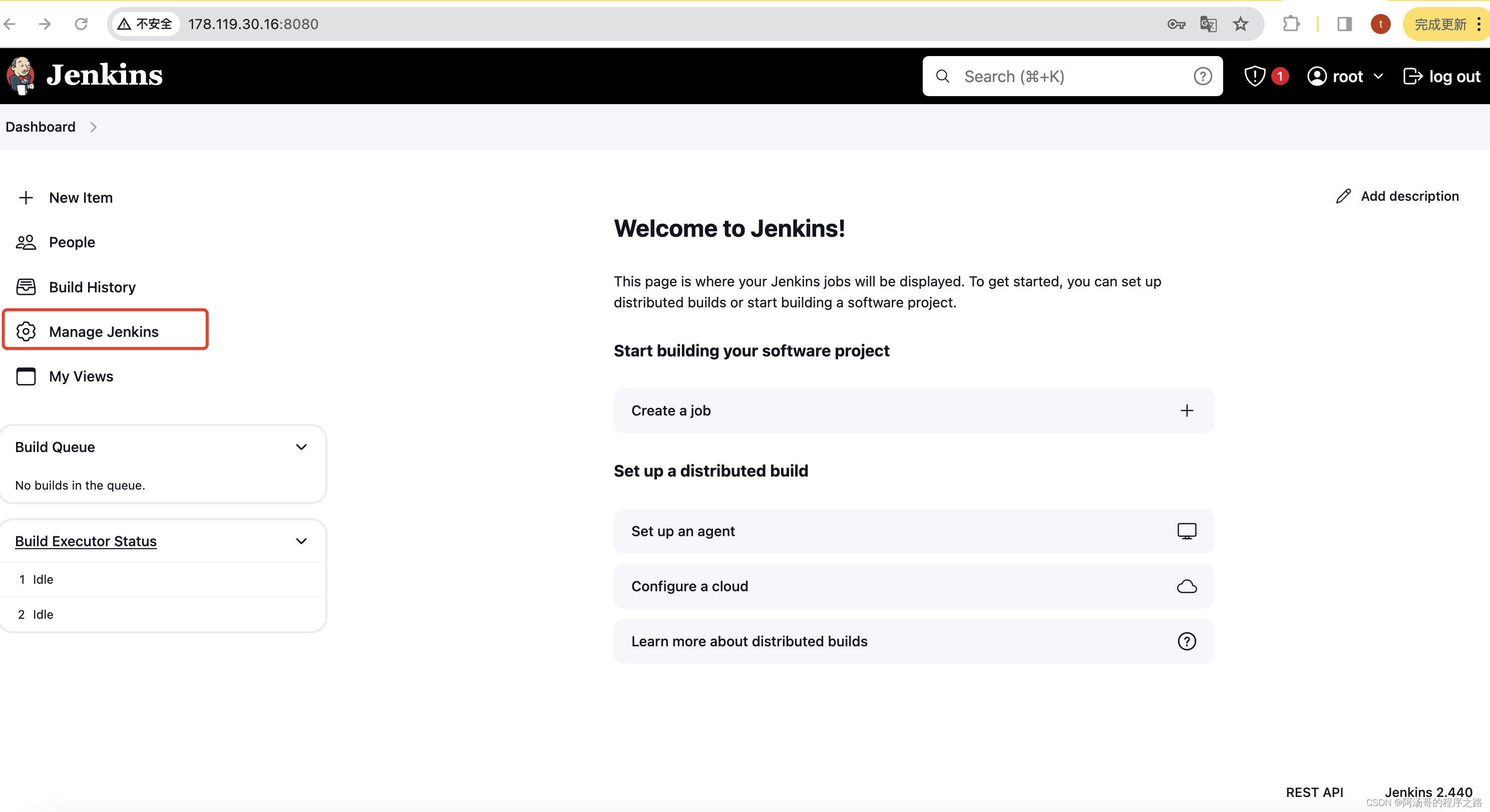Click the Build History inbox icon

click(x=26, y=287)
